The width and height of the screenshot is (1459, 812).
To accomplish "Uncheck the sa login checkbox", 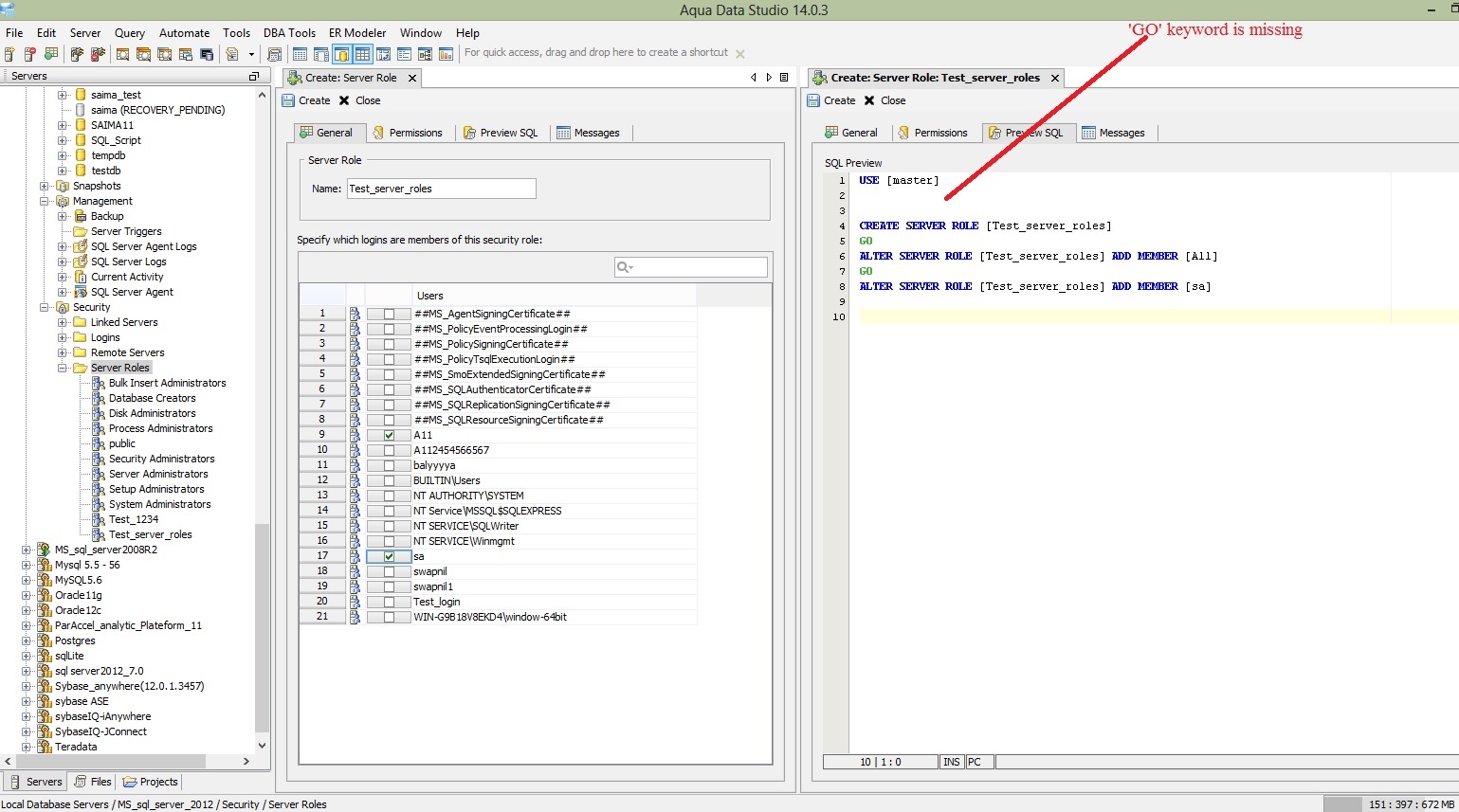I will [389, 556].
